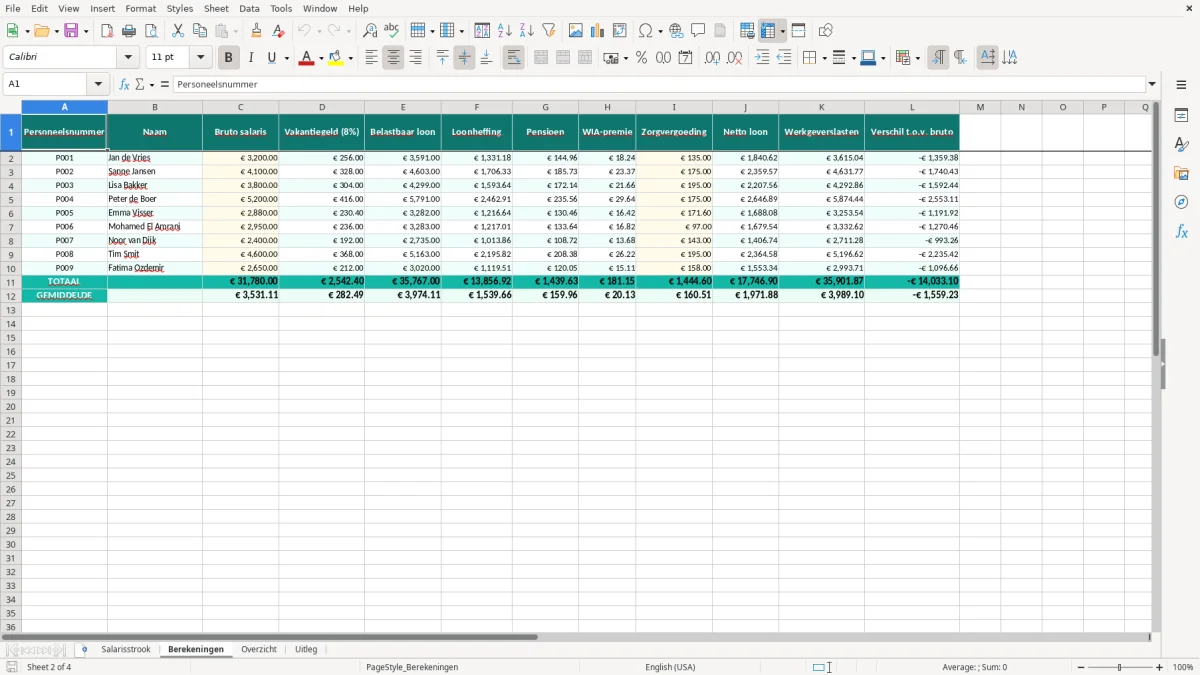1200x675 pixels.
Task: Open the Properties deck in the sidebar
Action: coord(1181,116)
